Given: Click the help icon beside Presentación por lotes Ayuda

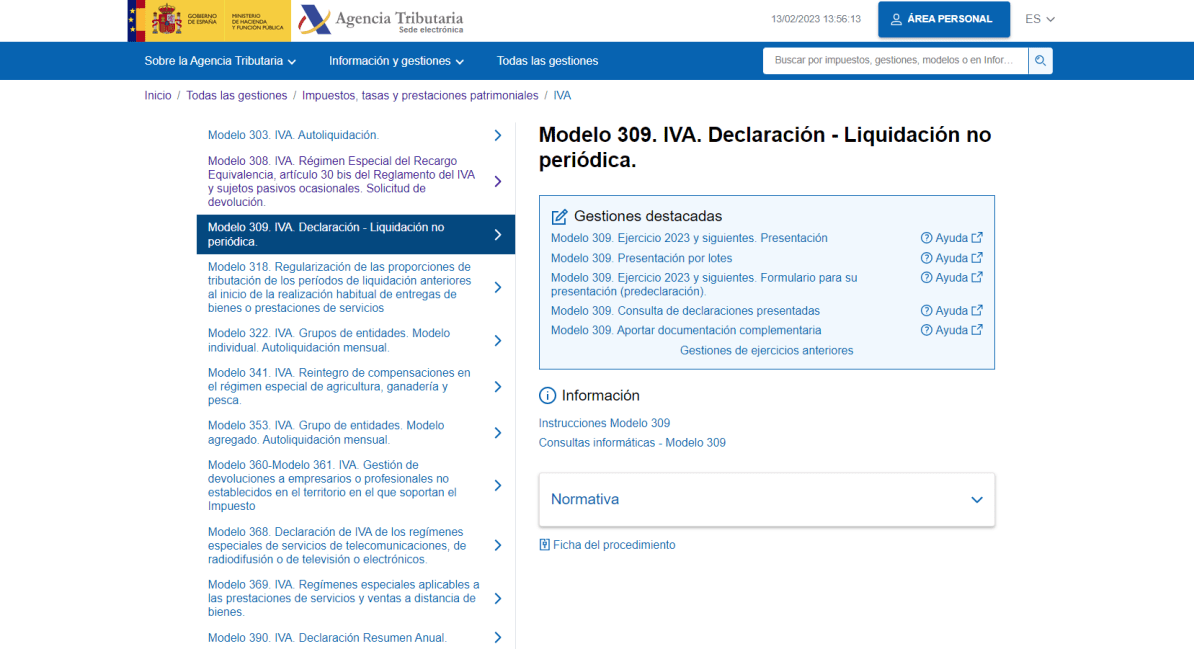Looking at the screenshot, I should [927, 257].
